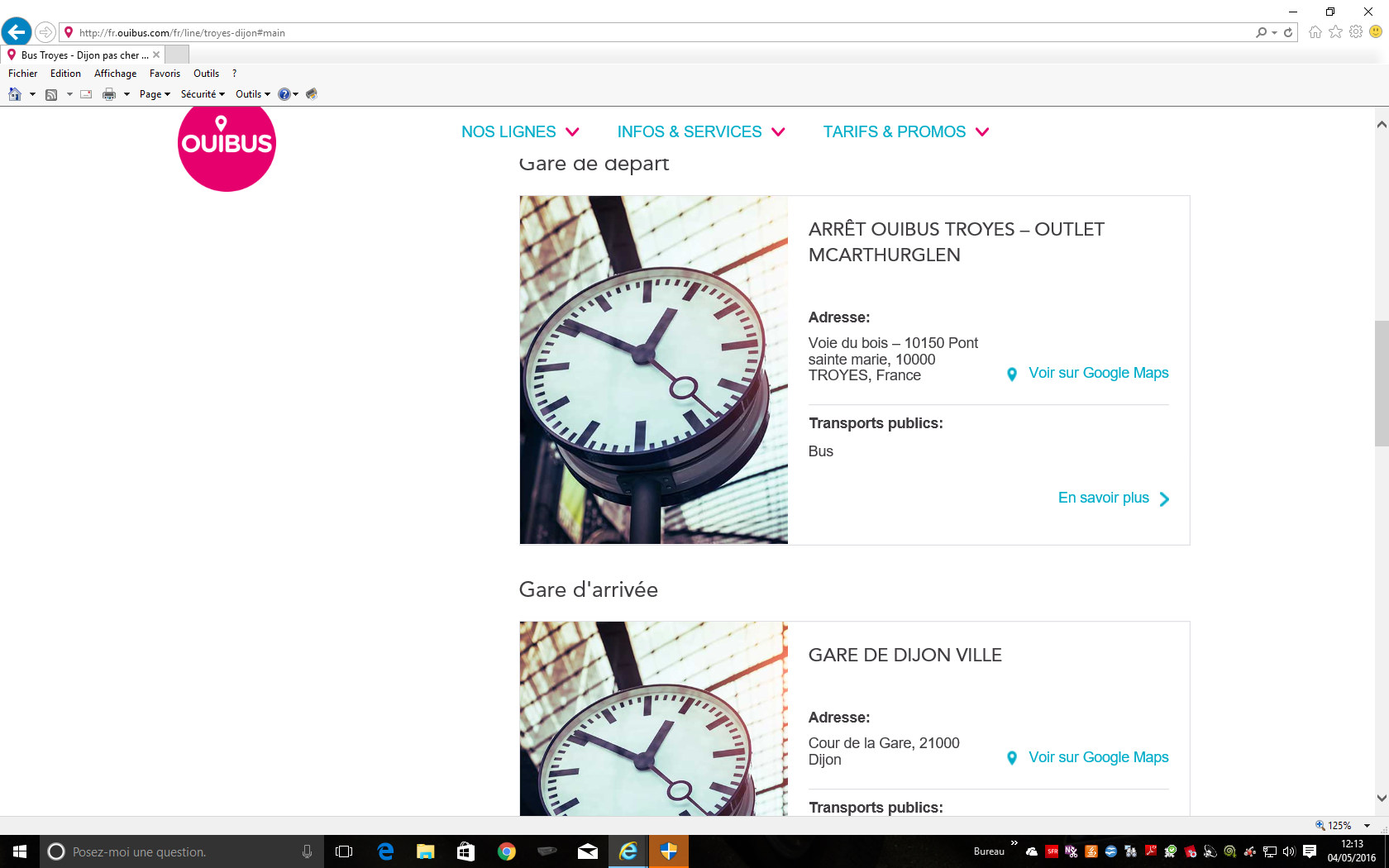Click the search magnifier in address bar
This screenshot has width=1389, height=868.
click(x=1261, y=32)
